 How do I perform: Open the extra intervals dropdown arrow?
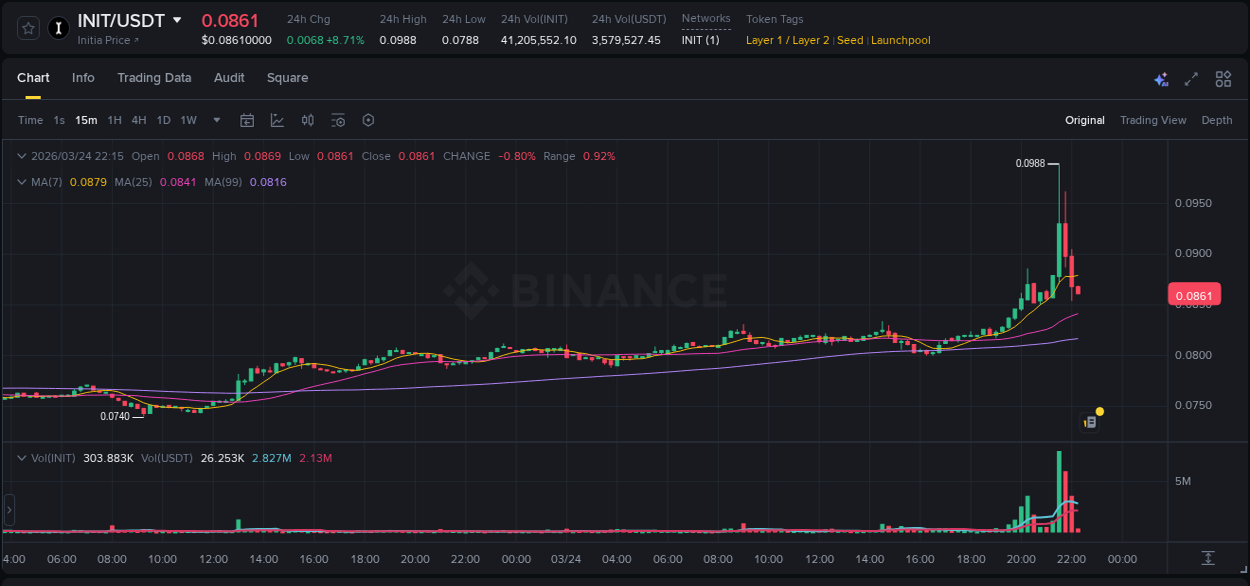coord(215,119)
